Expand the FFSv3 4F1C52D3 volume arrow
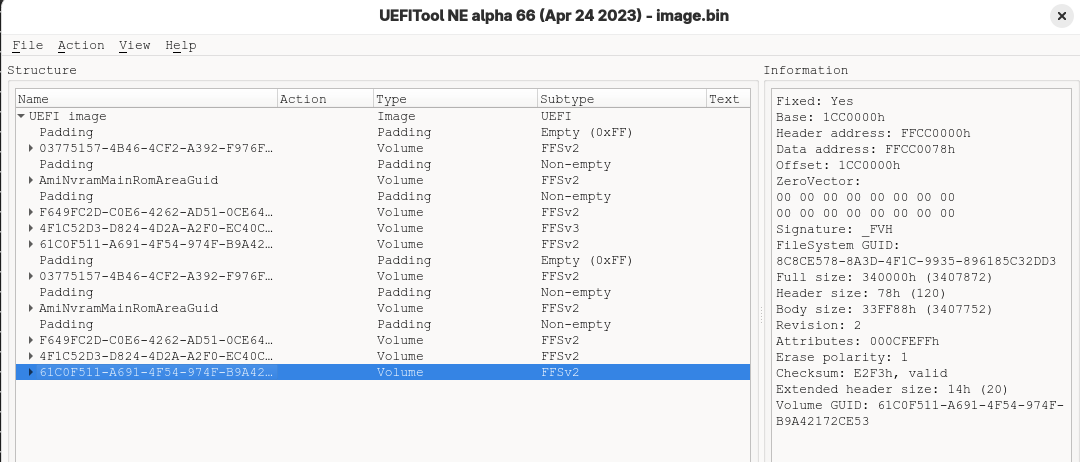1080x462 pixels. click(x=32, y=228)
